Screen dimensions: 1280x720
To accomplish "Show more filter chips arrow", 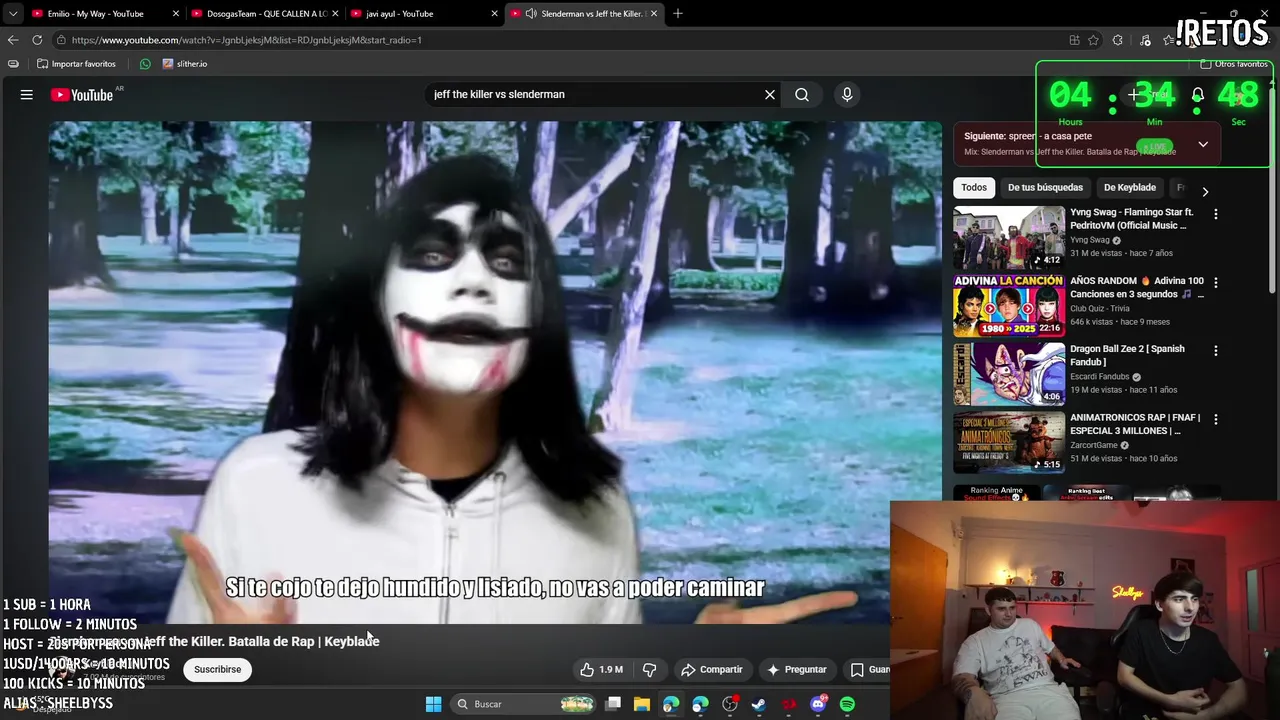I will (x=1205, y=191).
